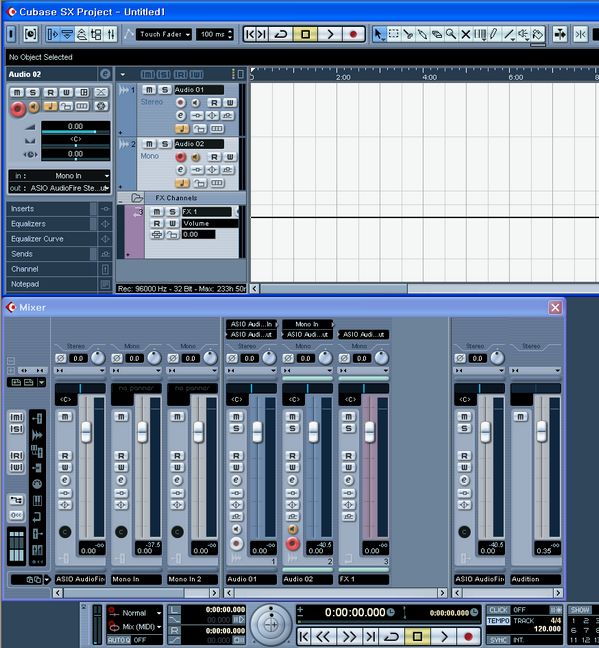
Task: Open Touch Fader automation mode dropdown
Action: [x=165, y=34]
